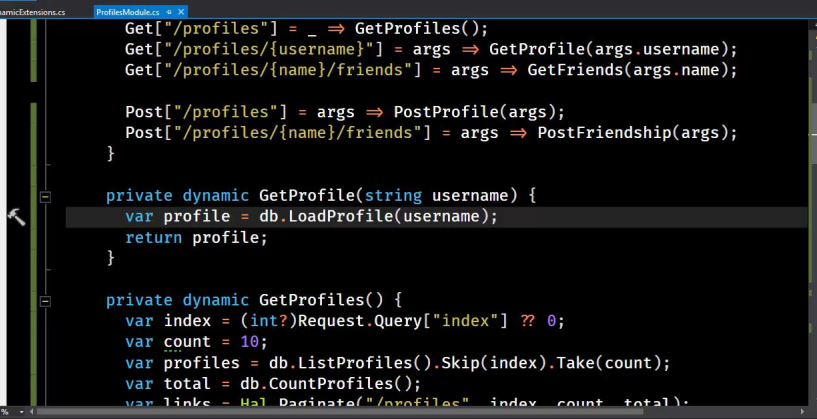Screen dimensions: 817x419
Task: Click Request.Query["index"] expression
Action: (402, 322)
